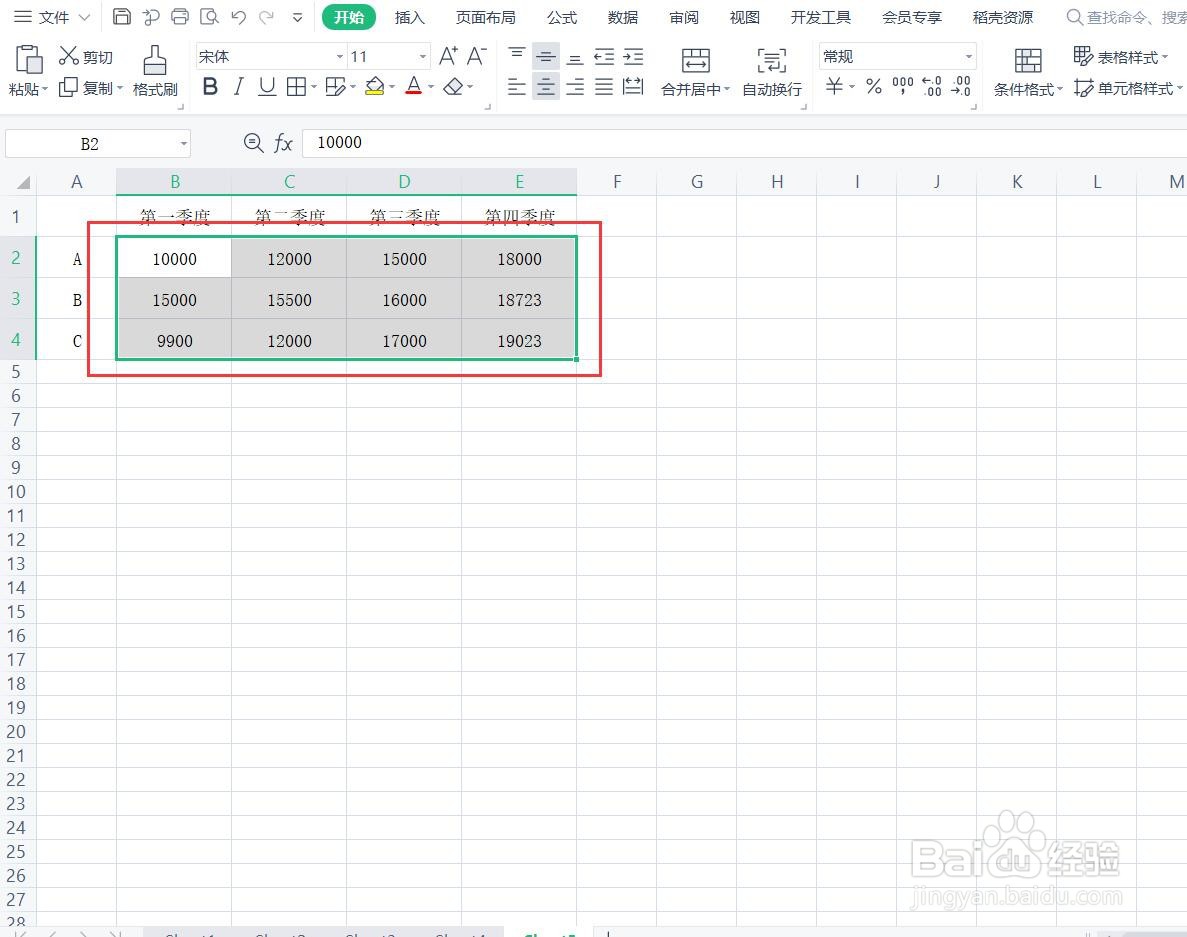1187x937 pixels.
Task: Select cell containing 18723
Action: pyautogui.click(x=519, y=300)
